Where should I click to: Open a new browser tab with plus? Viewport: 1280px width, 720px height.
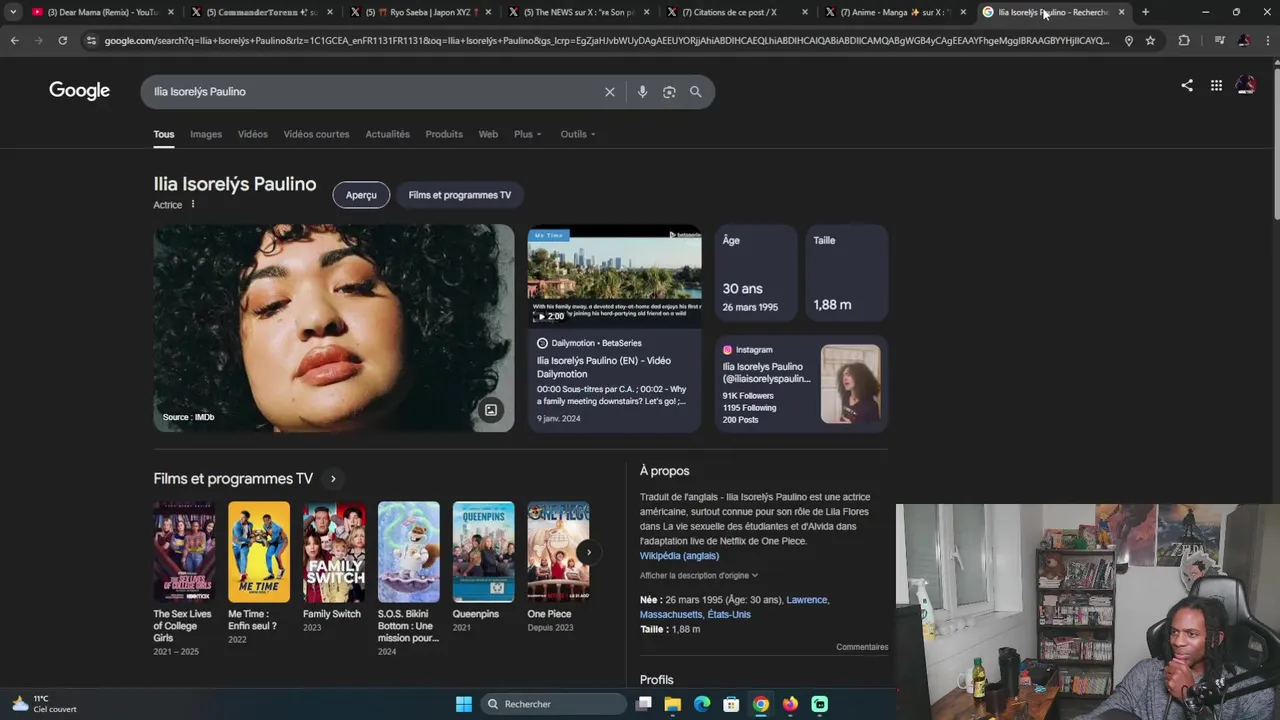click(x=1145, y=12)
